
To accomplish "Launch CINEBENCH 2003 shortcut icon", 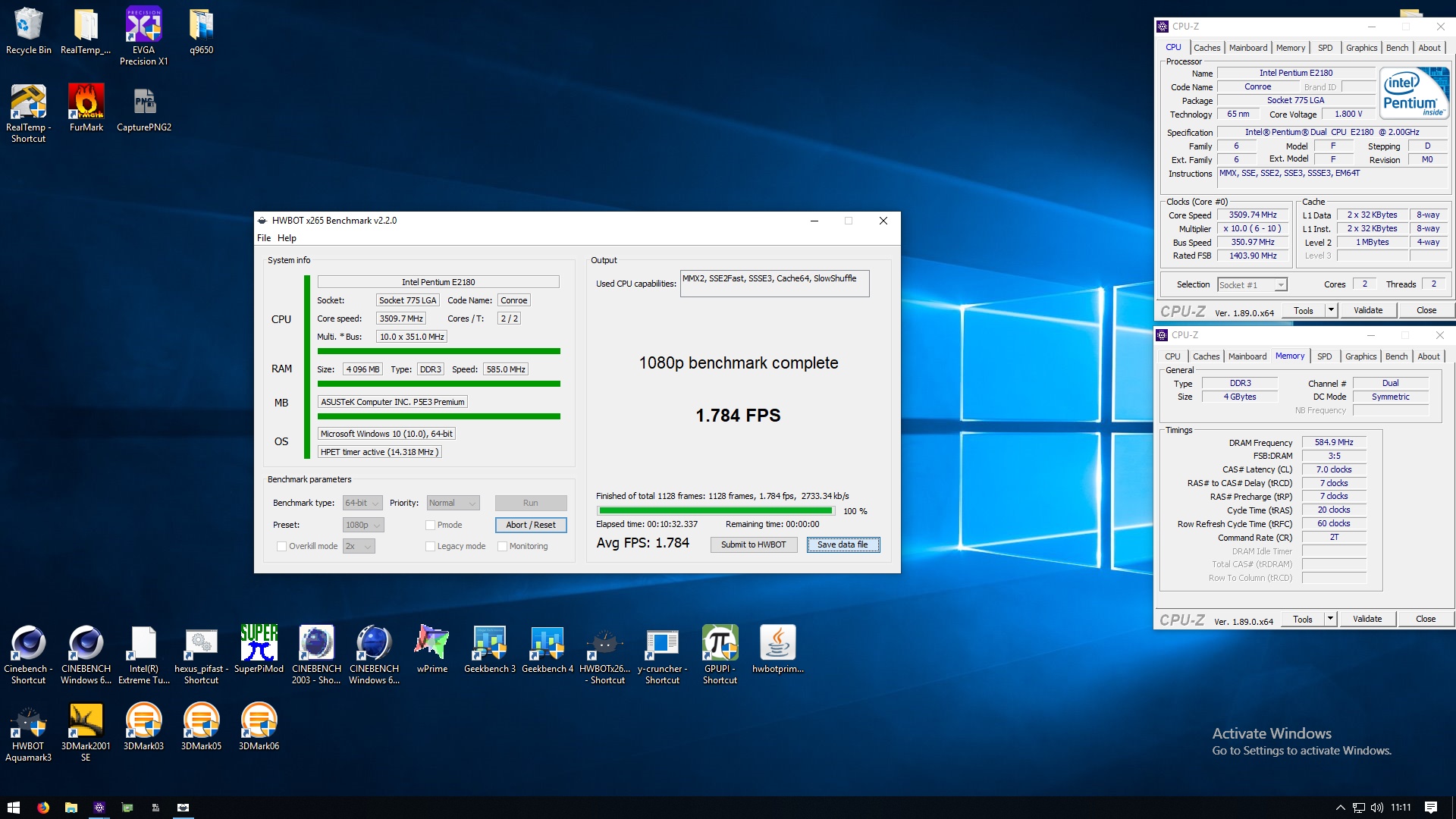I will click(x=316, y=654).
